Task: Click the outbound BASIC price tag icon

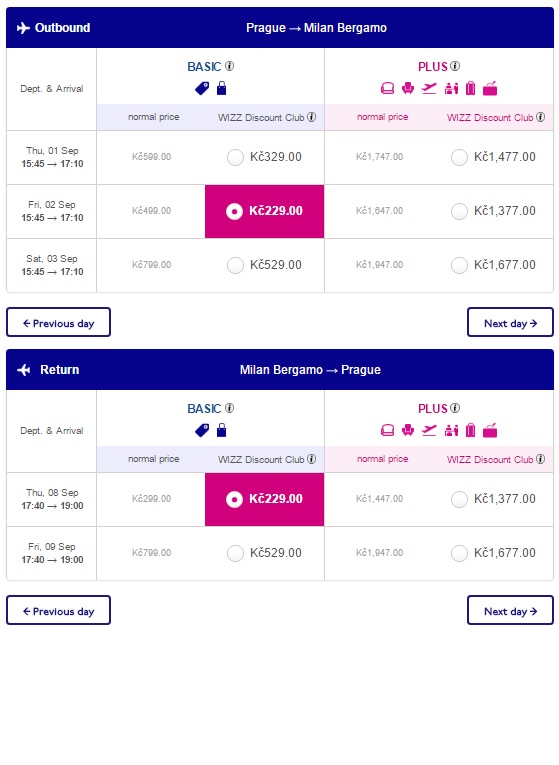Action: [202, 88]
